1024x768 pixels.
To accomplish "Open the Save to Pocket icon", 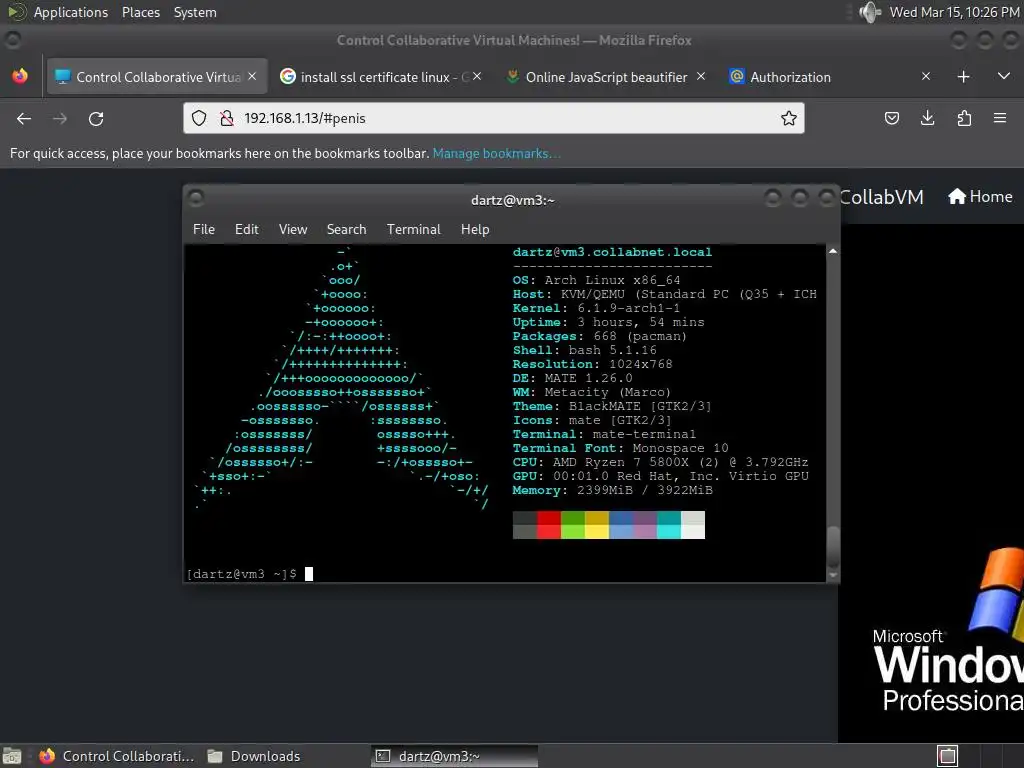I will [891, 118].
